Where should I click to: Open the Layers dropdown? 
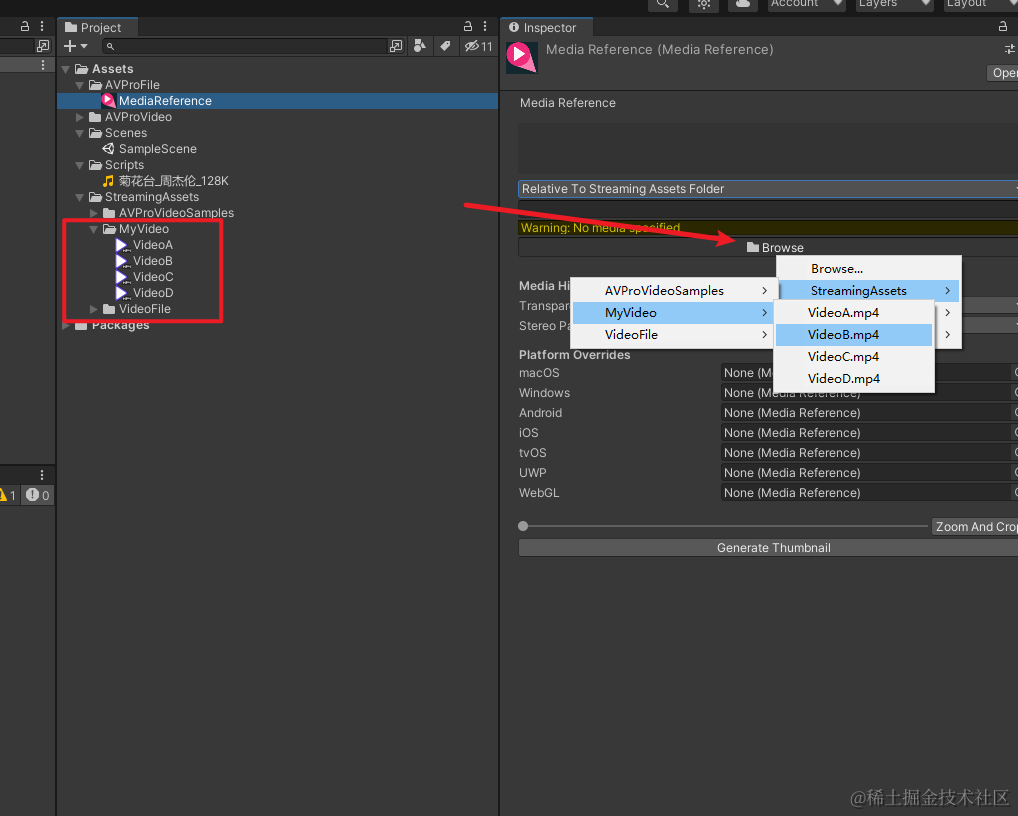click(894, 4)
